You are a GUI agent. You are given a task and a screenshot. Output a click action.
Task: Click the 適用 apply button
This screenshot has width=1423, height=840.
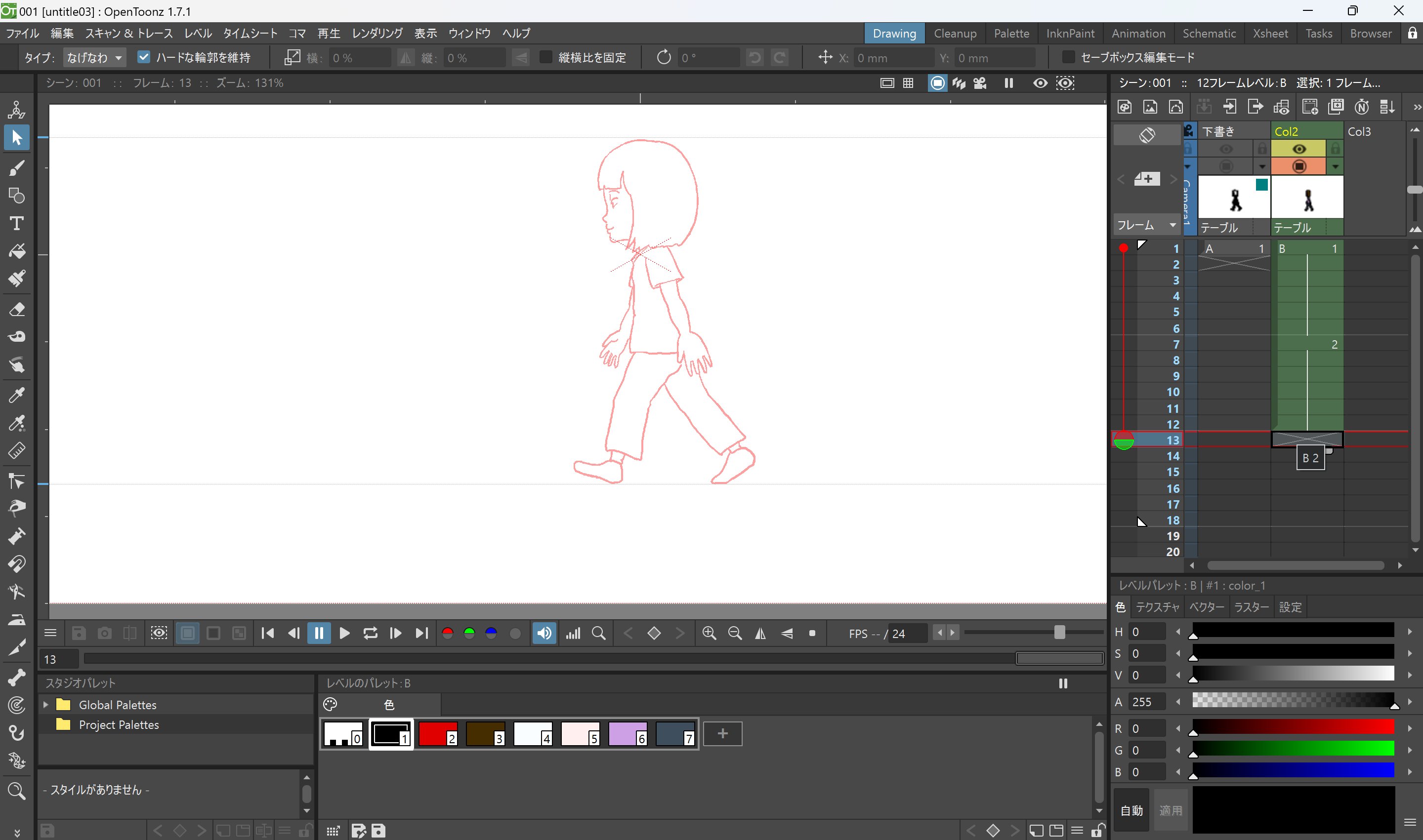pos(1171,810)
